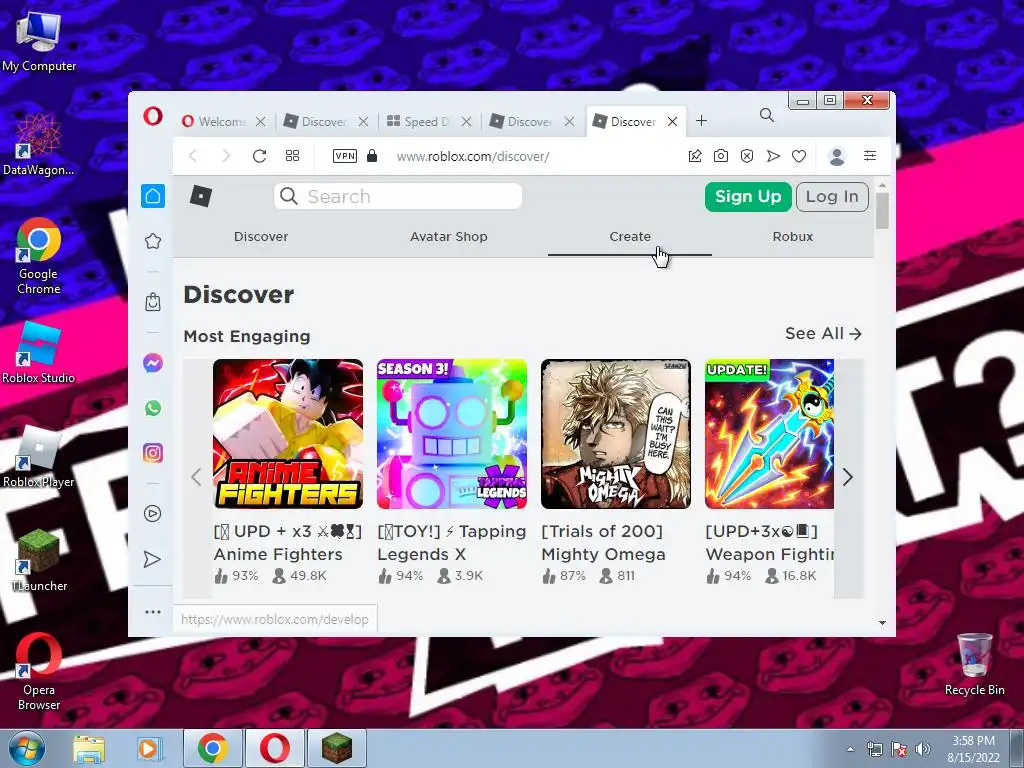Show next games with right carousel arrow
This screenshot has width=1024, height=768.
pos(848,477)
